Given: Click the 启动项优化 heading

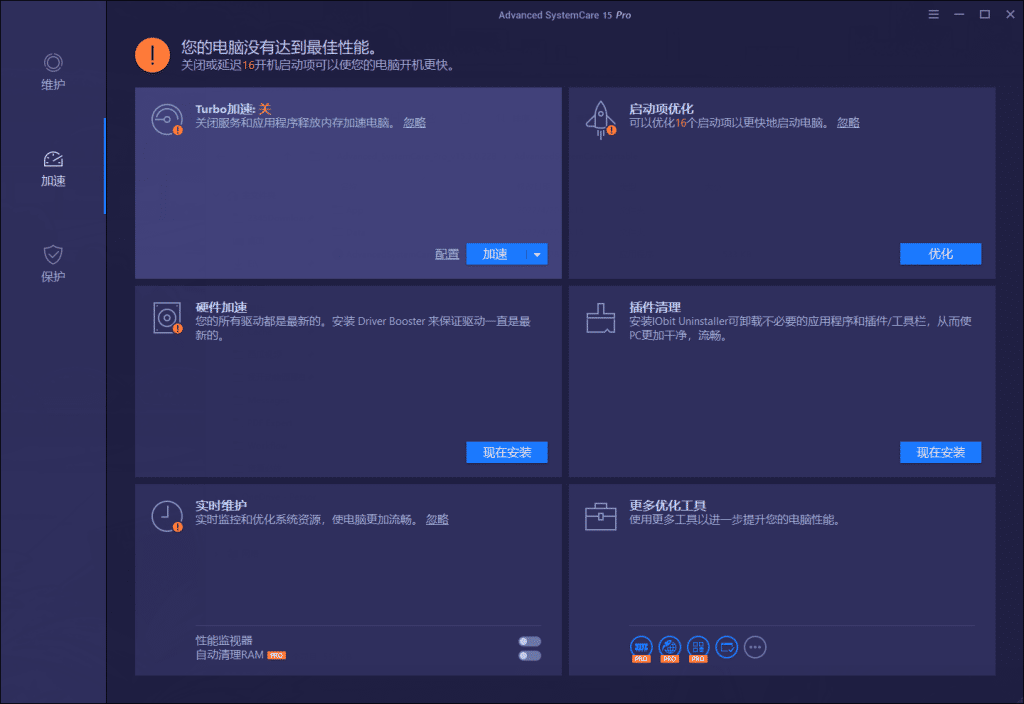Looking at the screenshot, I should 661,108.
